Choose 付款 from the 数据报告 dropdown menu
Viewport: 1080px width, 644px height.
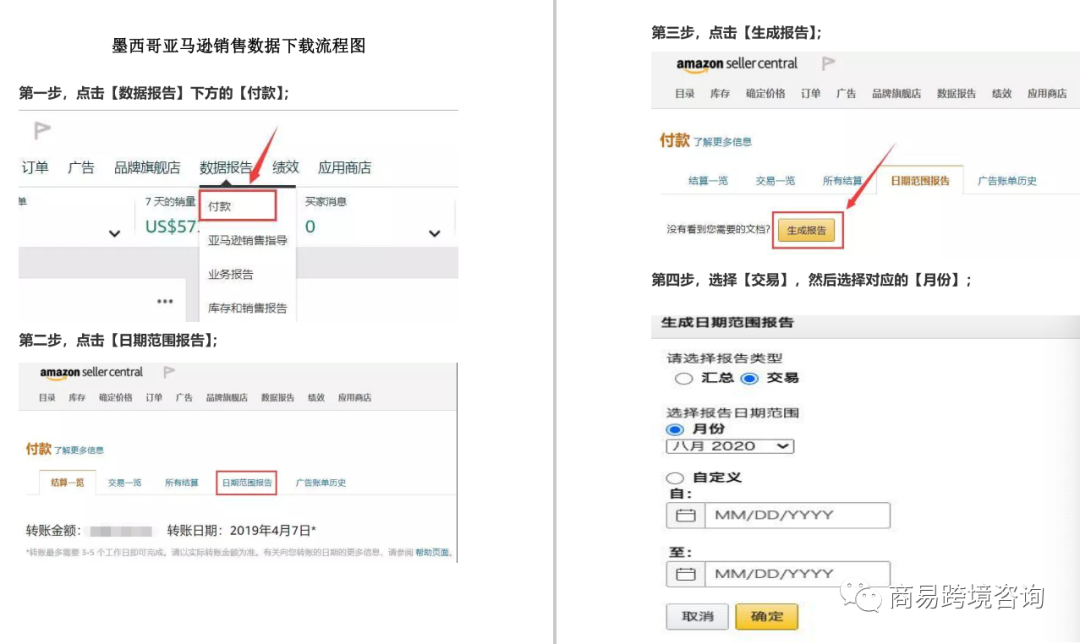click(238, 206)
